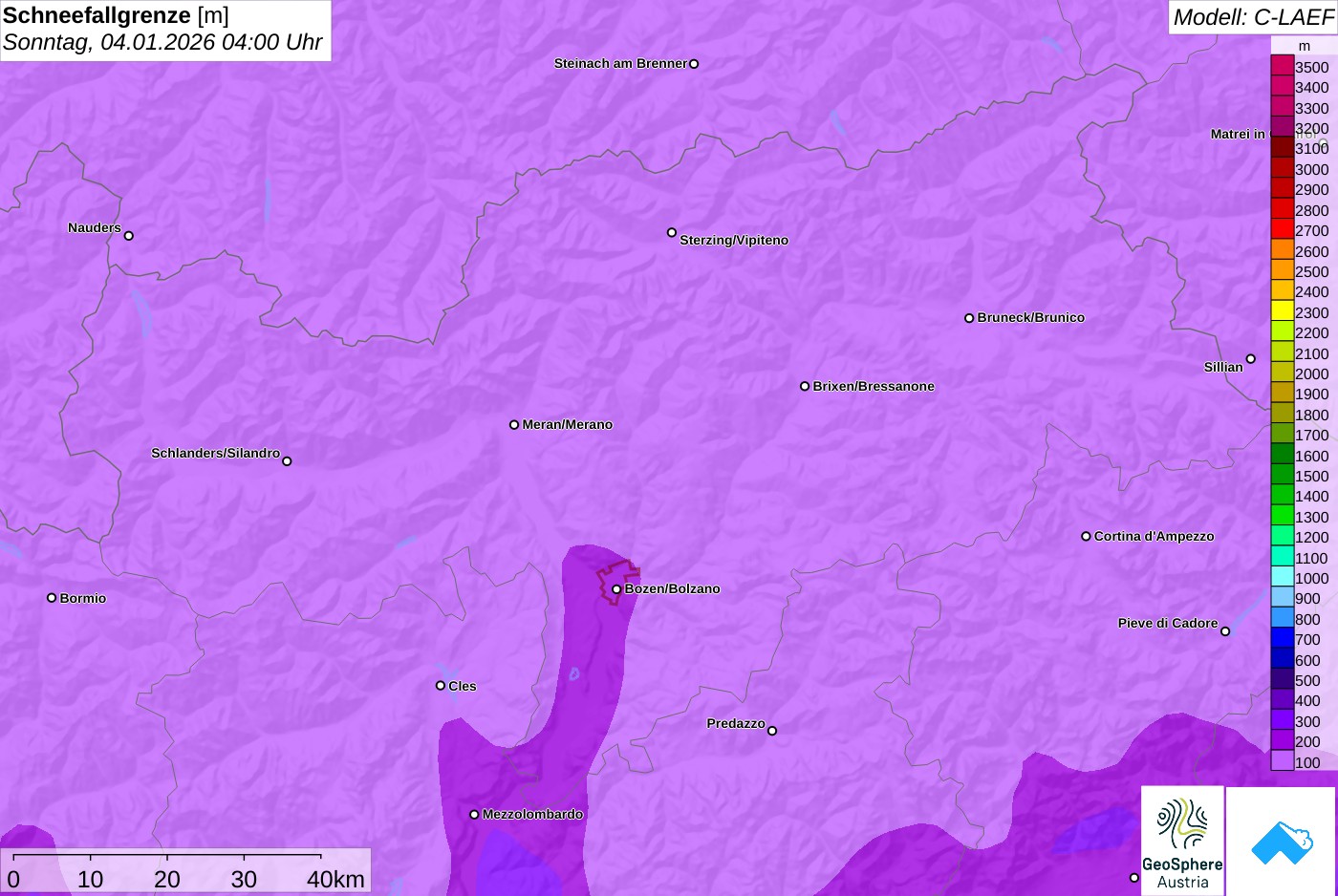Image resolution: width=1338 pixels, height=896 pixels.
Task: Click the 'Bormio' label
Action: (83, 599)
